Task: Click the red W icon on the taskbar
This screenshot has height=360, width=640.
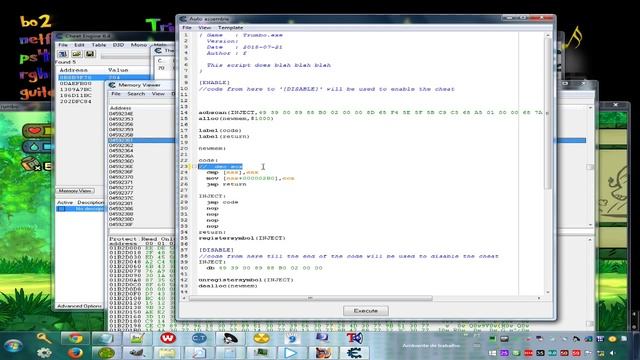Action: [168, 338]
